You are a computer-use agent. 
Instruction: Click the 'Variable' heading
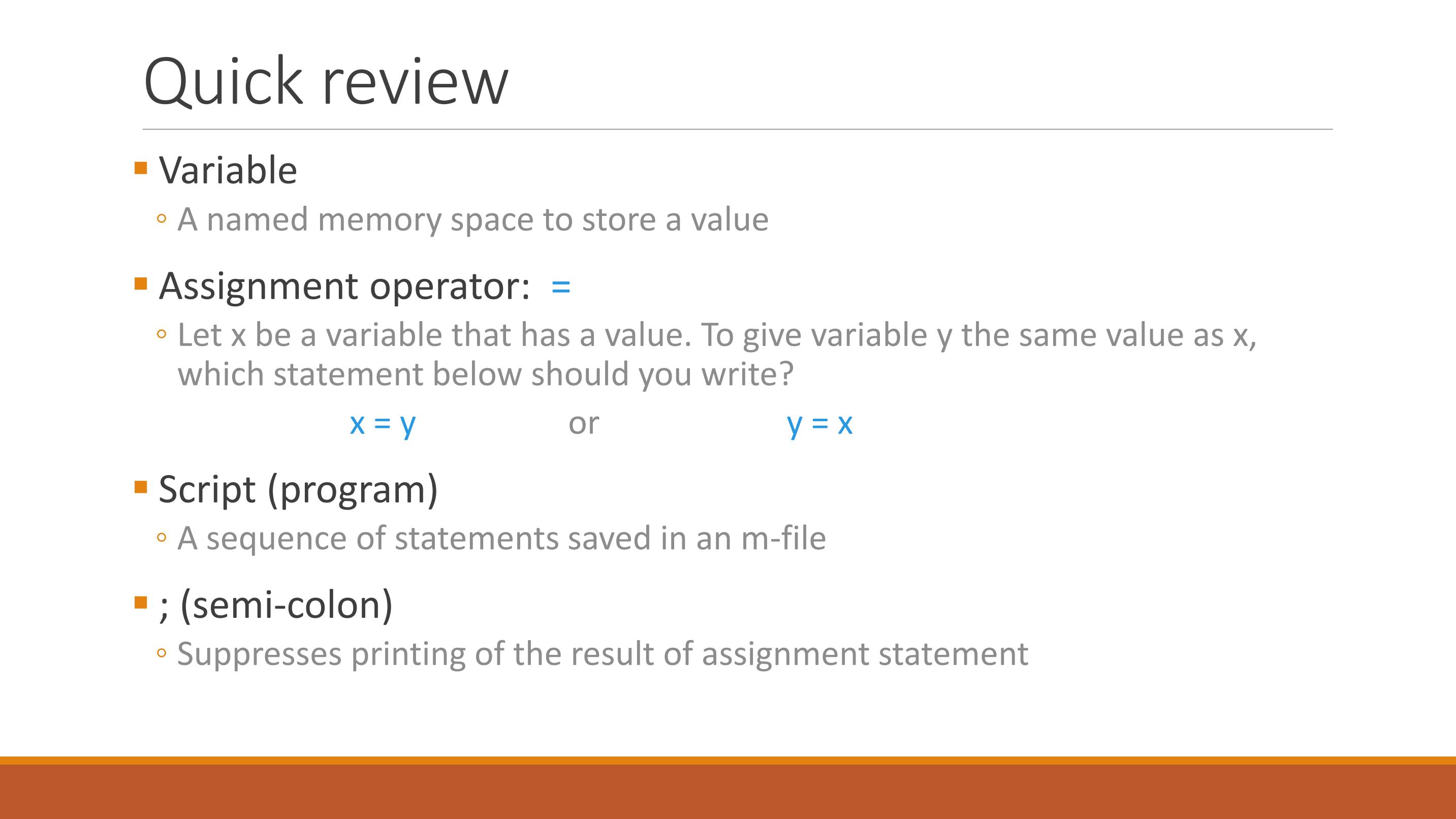228,170
